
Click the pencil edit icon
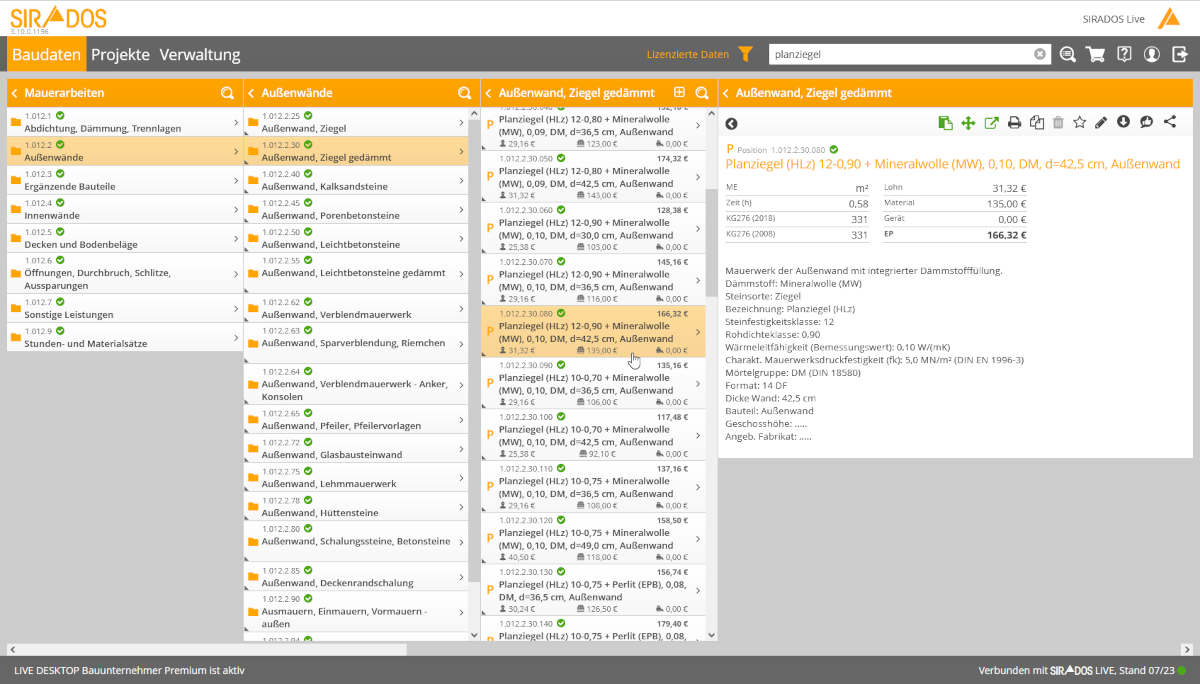click(x=1101, y=123)
